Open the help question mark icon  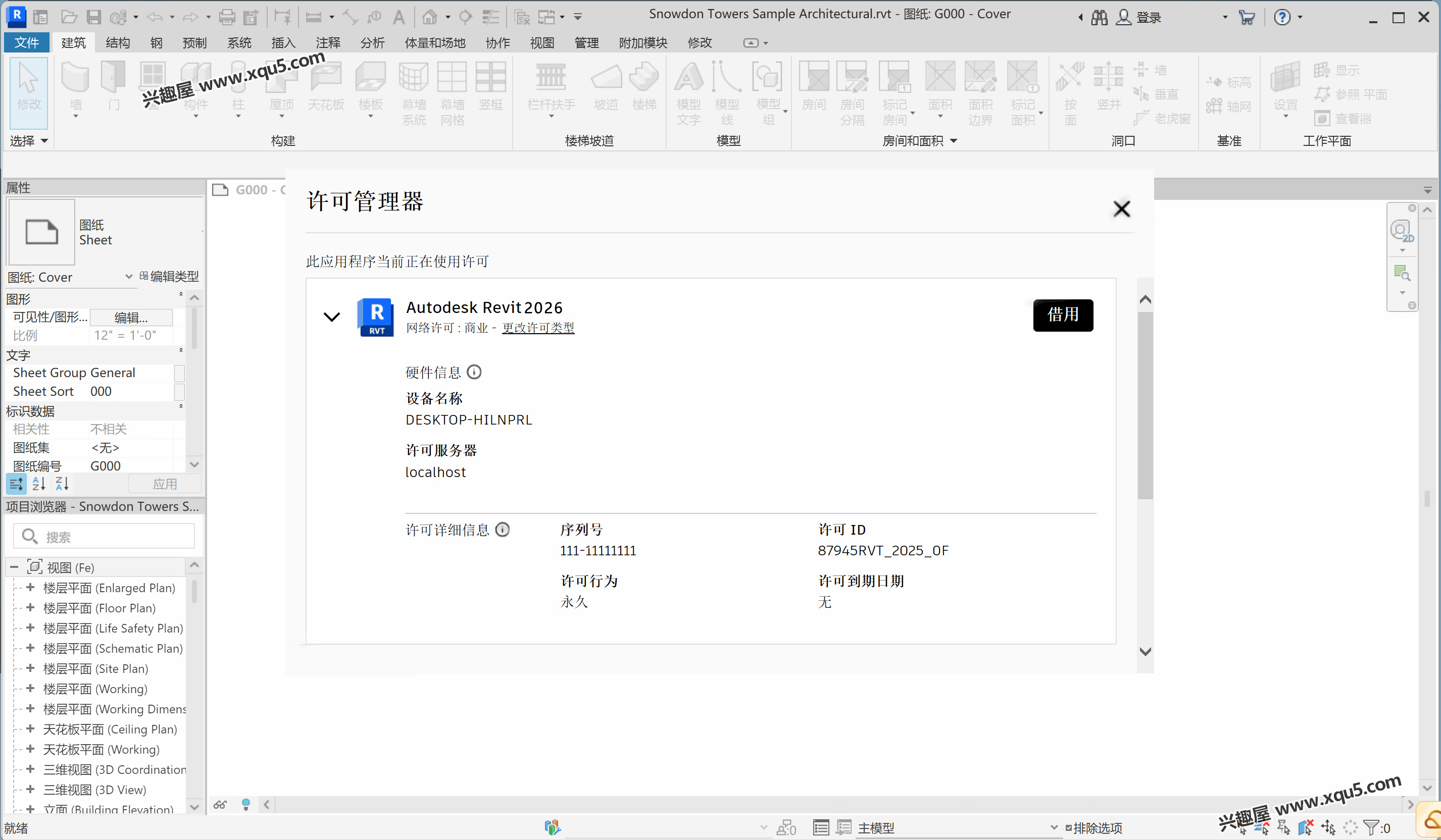coord(1282,17)
